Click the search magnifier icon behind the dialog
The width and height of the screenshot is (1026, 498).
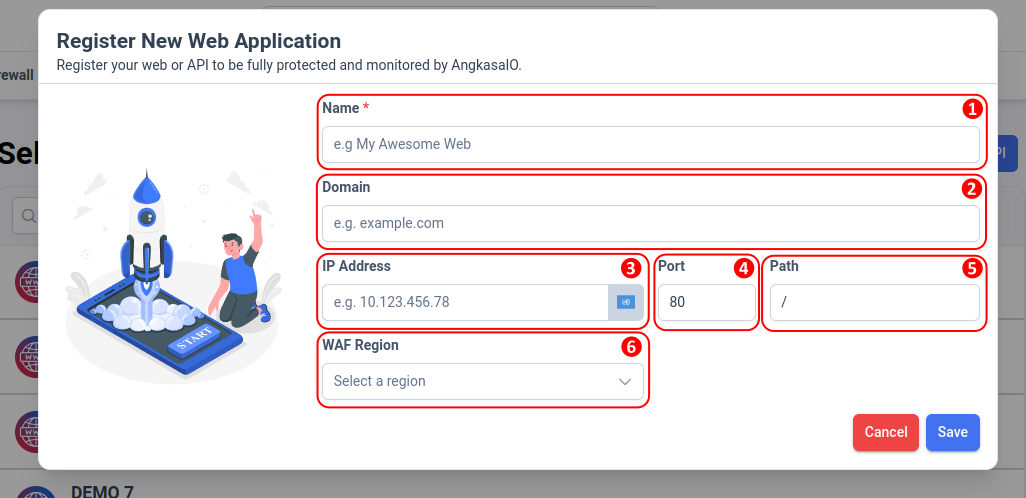click(x=28, y=216)
